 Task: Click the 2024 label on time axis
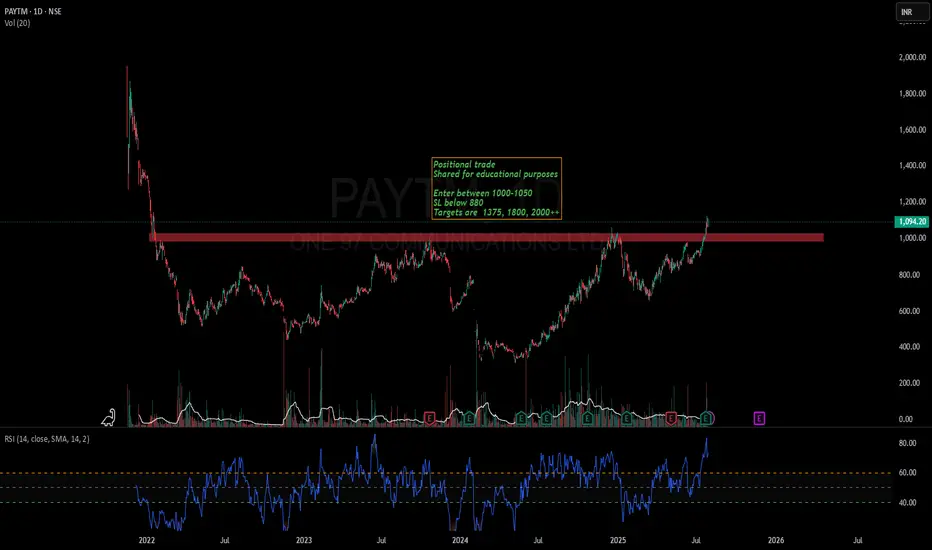pyautogui.click(x=460, y=540)
